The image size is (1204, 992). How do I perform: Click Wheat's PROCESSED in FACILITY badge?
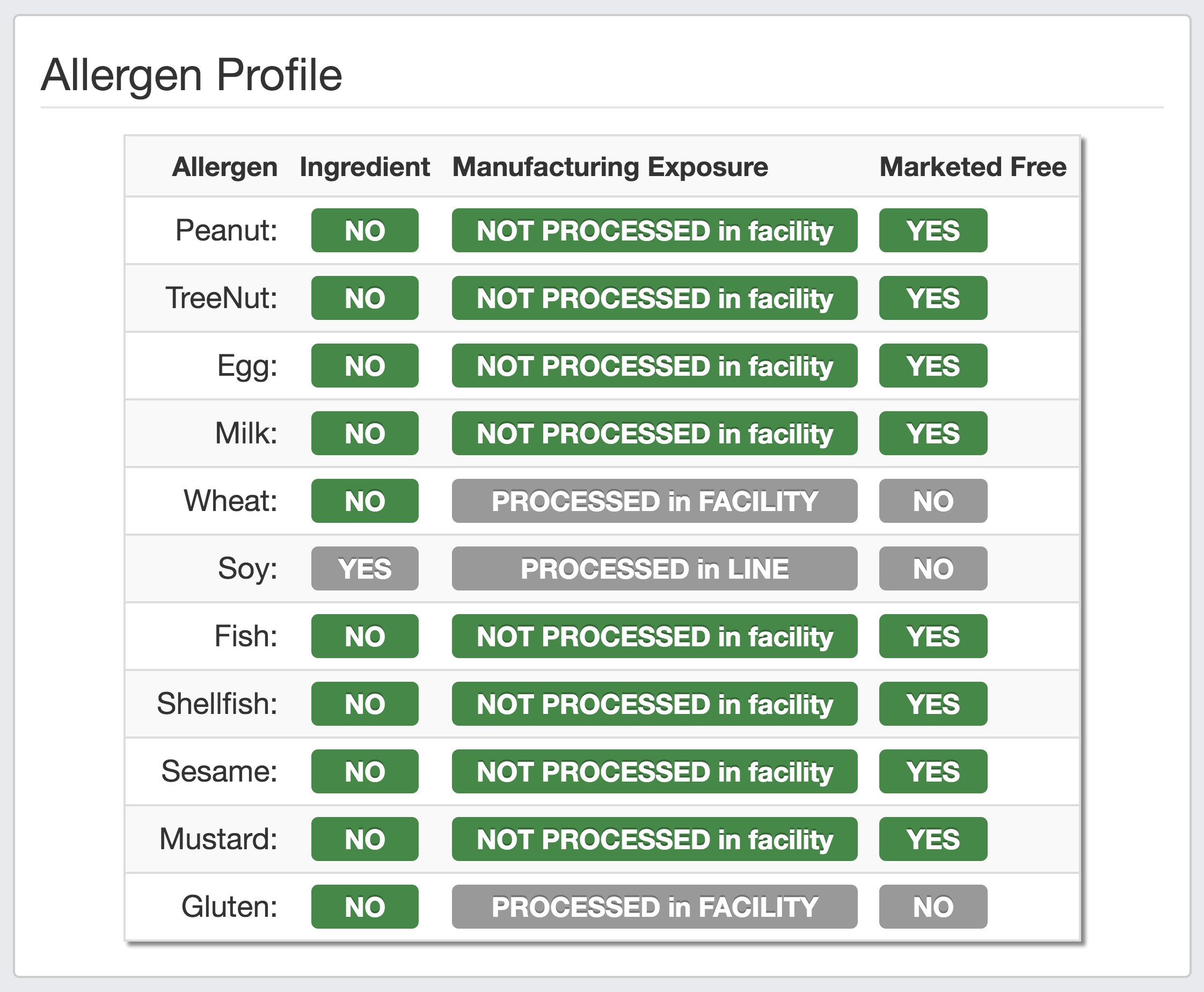(654, 501)
